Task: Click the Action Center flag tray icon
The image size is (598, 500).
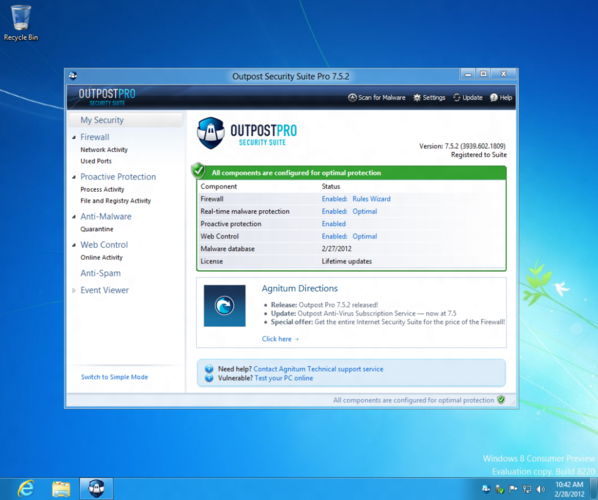Action: point(513,489)
